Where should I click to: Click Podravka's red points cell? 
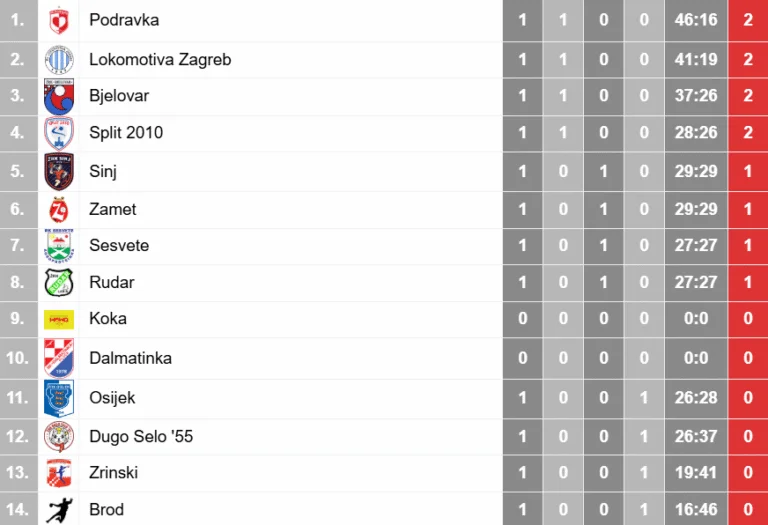(x=748, y=20)
